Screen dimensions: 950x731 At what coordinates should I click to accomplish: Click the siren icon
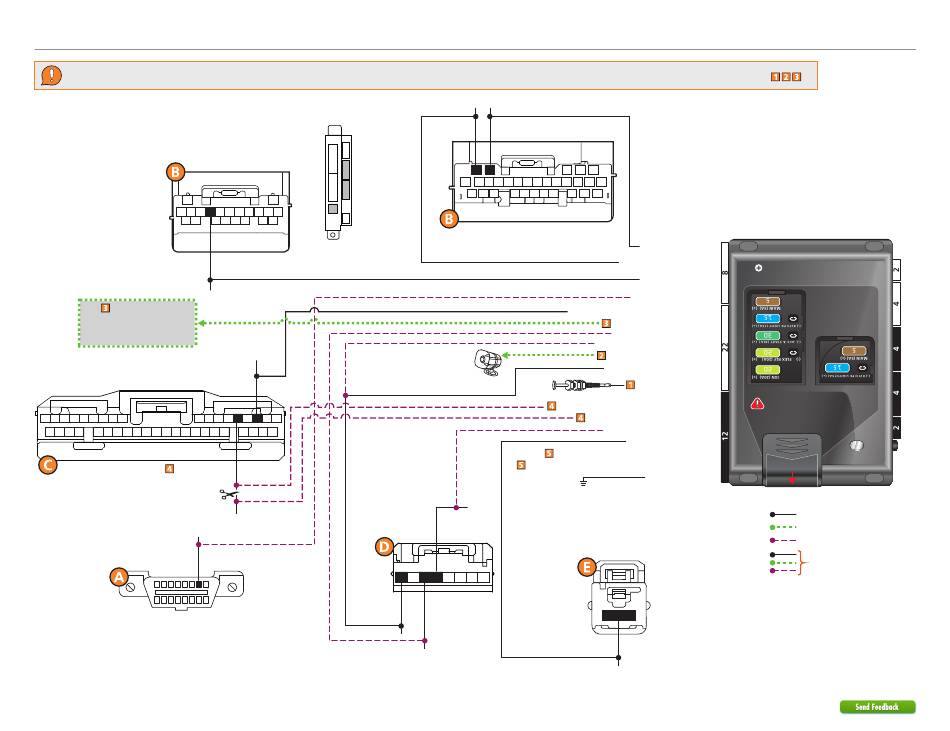click(x=487, y=362)
